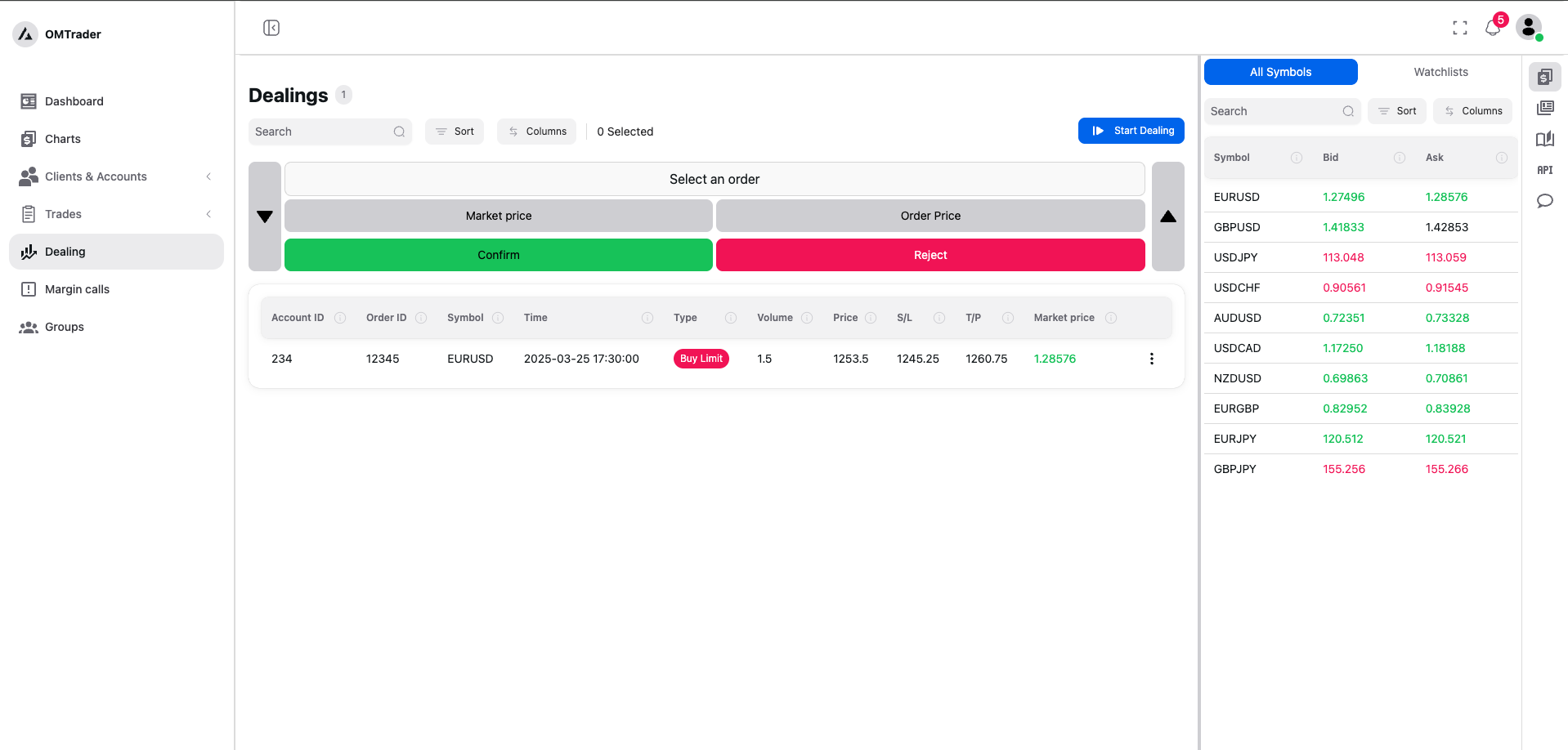Image resolution: width=1568 pixels, height=750 pixels.
Task: Go to Margin calls in sidebar
Action: point(77,289)
